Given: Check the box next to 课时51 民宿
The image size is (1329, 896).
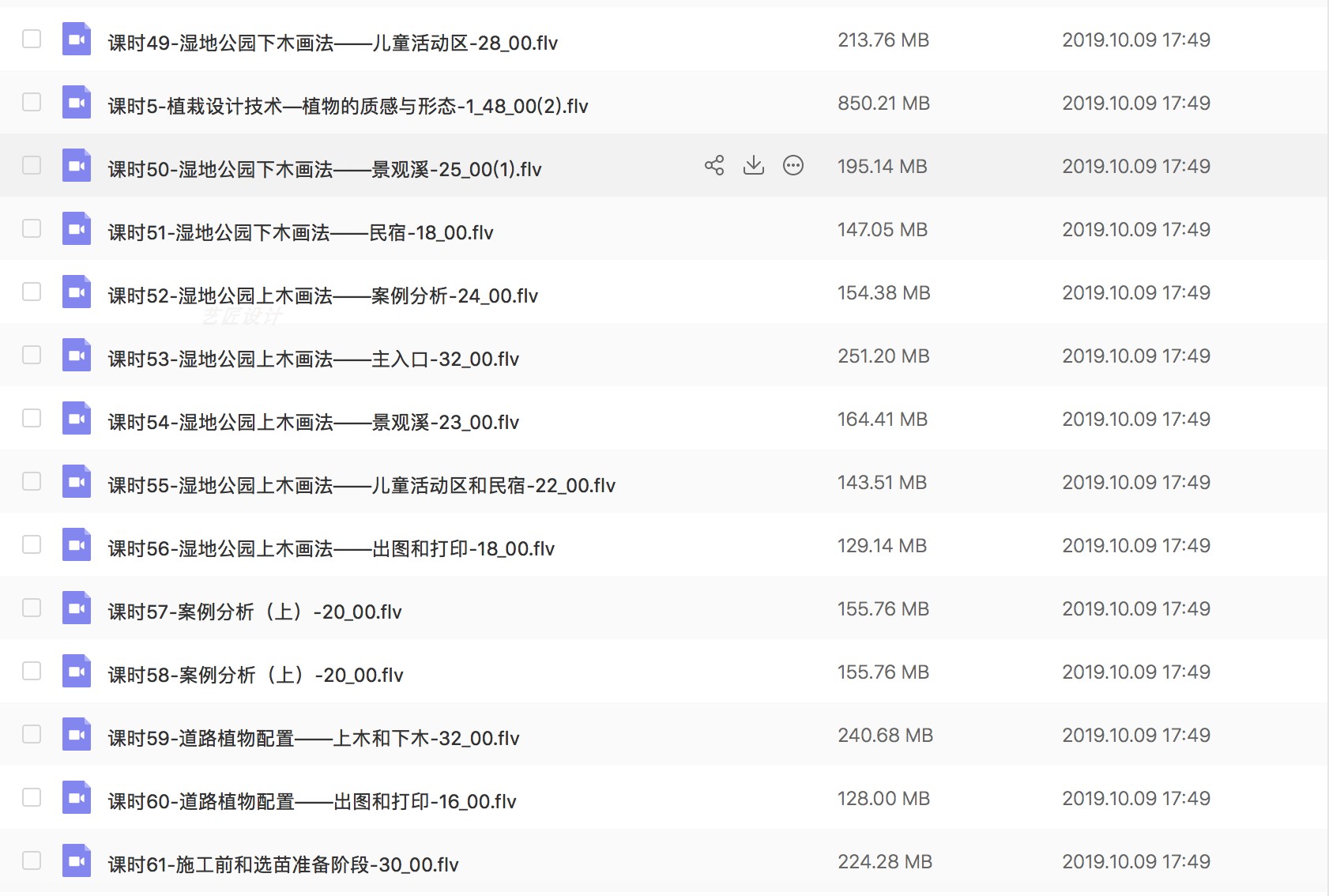Looking at the screenshot, I should point(32,228).
